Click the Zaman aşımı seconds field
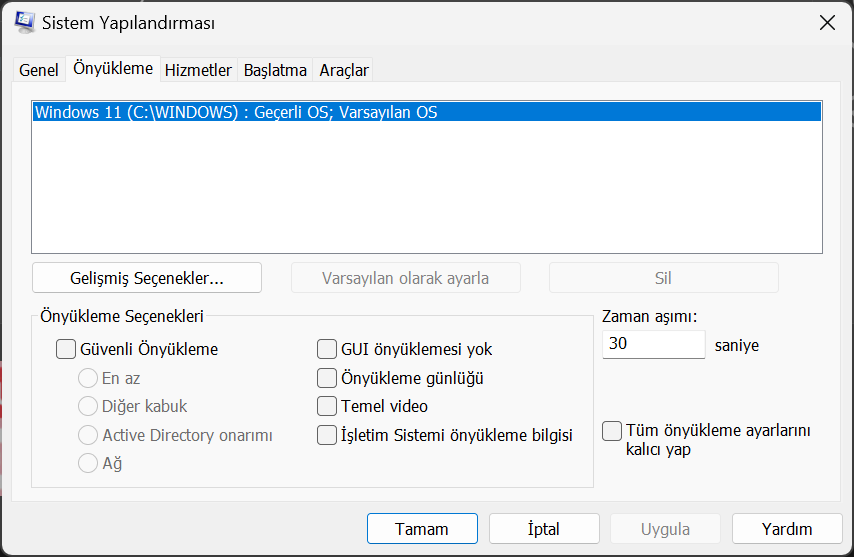This screenshot has width=854, height=557. [x=654, y=344]
